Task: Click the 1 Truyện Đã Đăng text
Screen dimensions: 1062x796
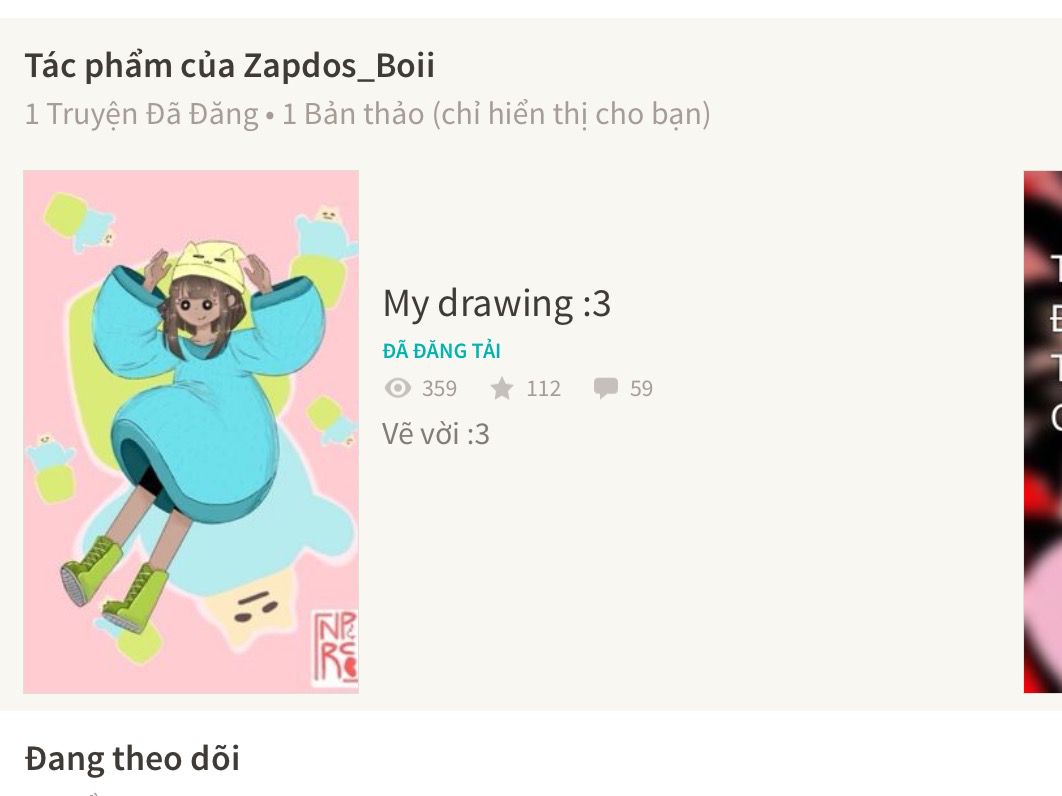Action: coord(142,114)
